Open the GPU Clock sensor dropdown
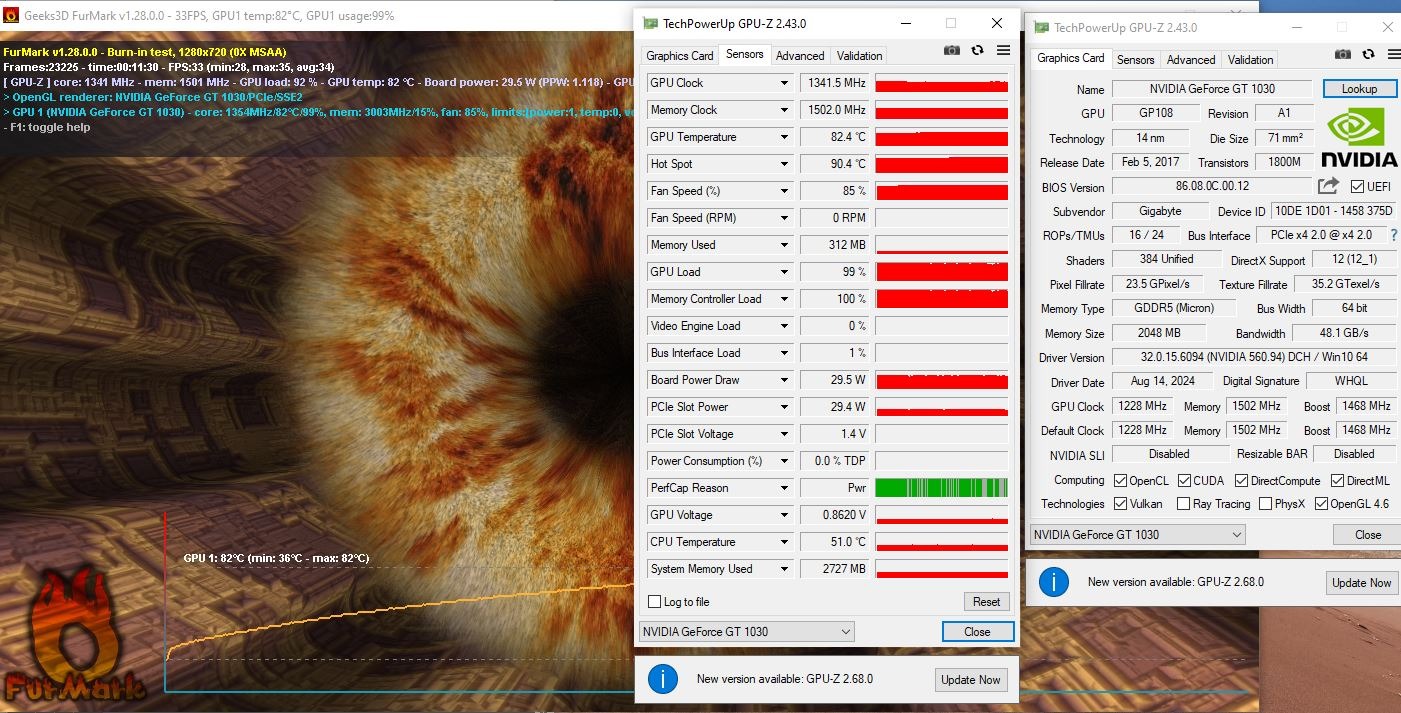 pos(785,83)
